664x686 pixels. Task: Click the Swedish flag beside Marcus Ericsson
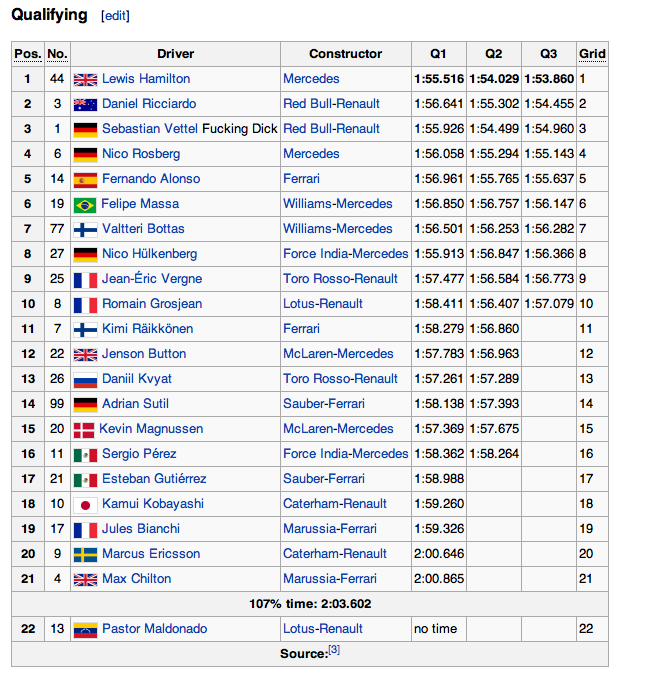85,554
